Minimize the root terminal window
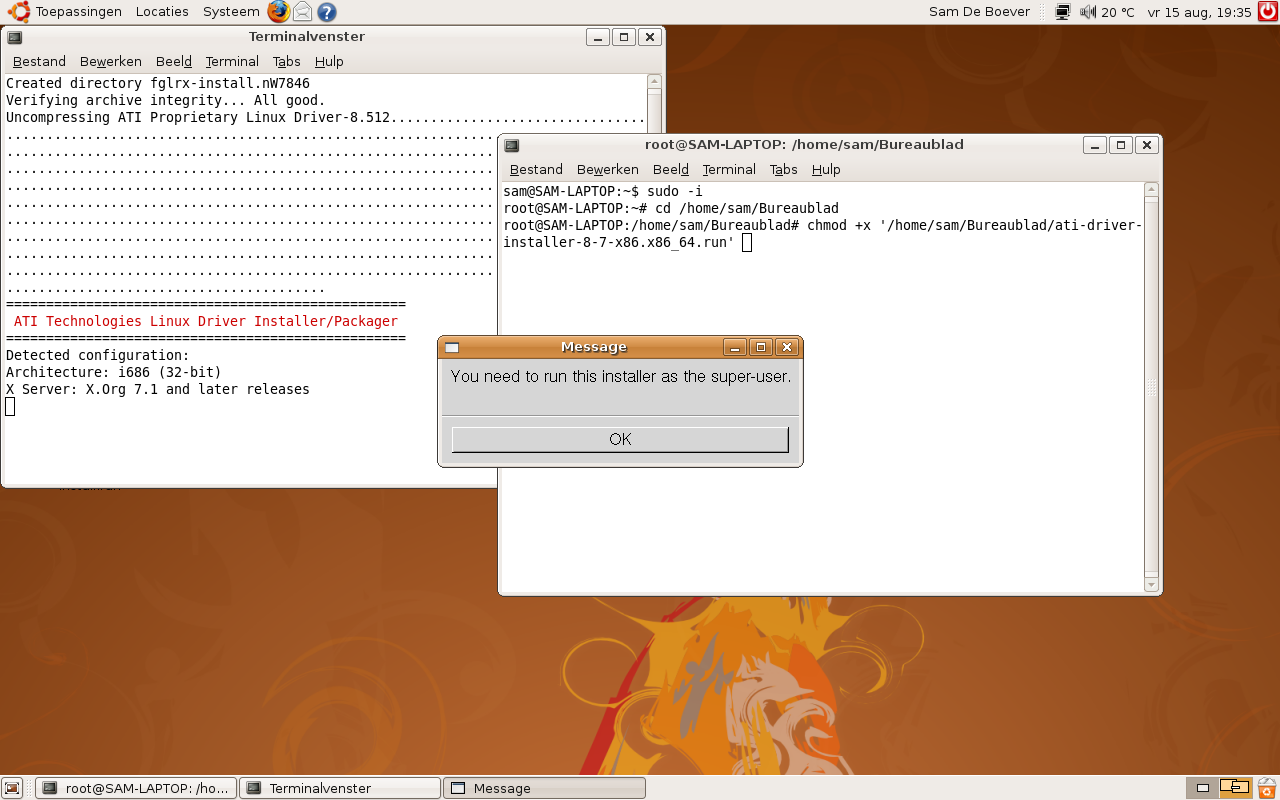This screenshot has width=1280, height=800. tap(1095, 145)
